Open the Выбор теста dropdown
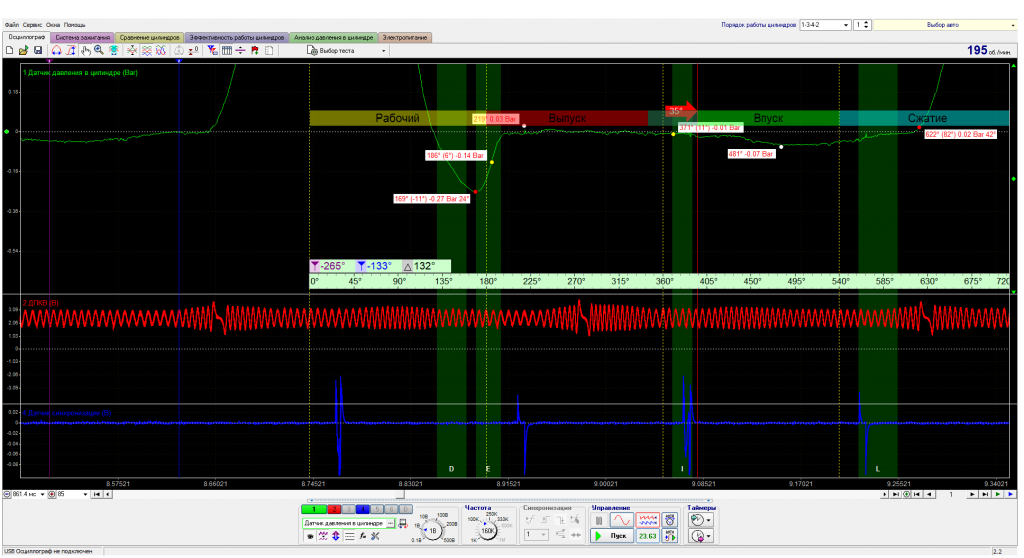 tap(346, 50)
